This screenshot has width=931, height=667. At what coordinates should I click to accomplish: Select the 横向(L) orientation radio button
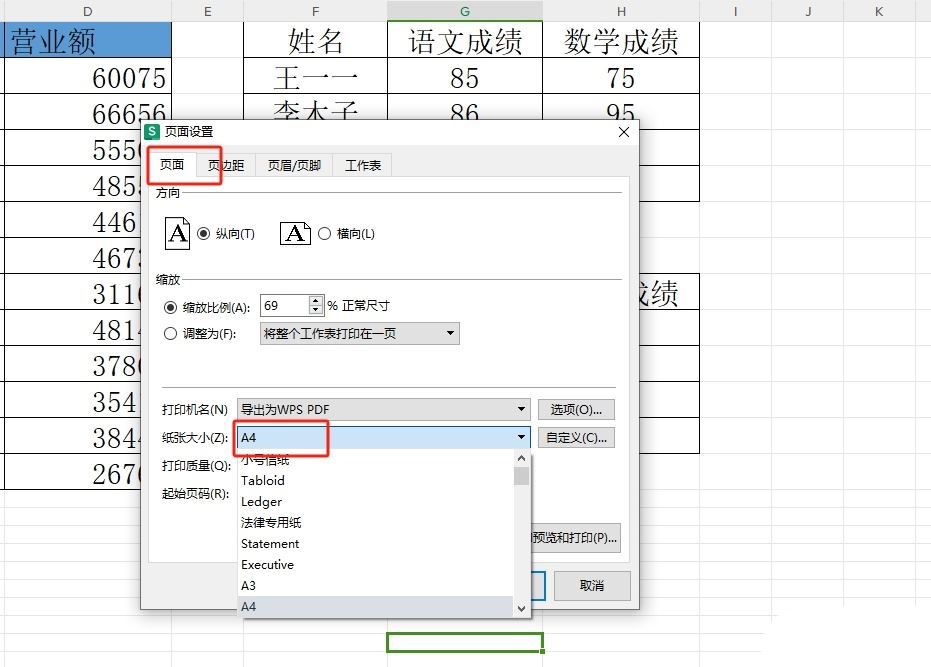324,233
